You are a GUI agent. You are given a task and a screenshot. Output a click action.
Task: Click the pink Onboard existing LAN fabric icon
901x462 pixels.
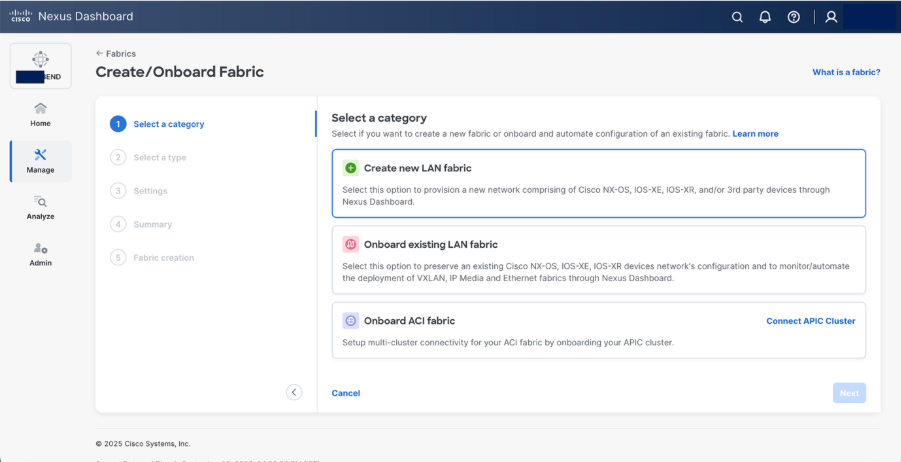[x=350, y=244]
